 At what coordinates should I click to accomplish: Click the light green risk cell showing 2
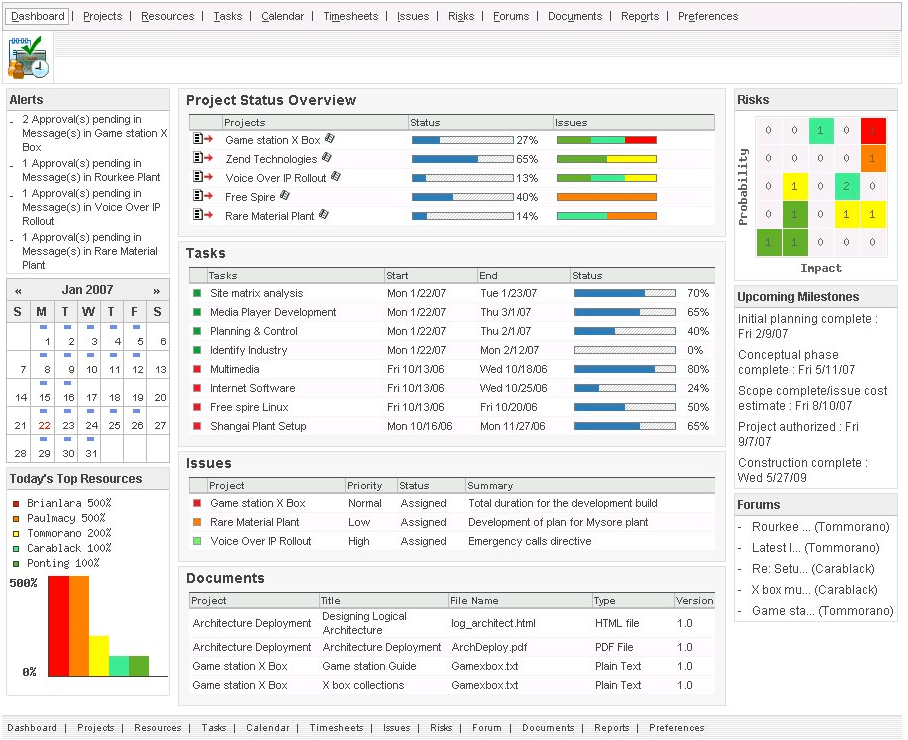pos(846,186)
